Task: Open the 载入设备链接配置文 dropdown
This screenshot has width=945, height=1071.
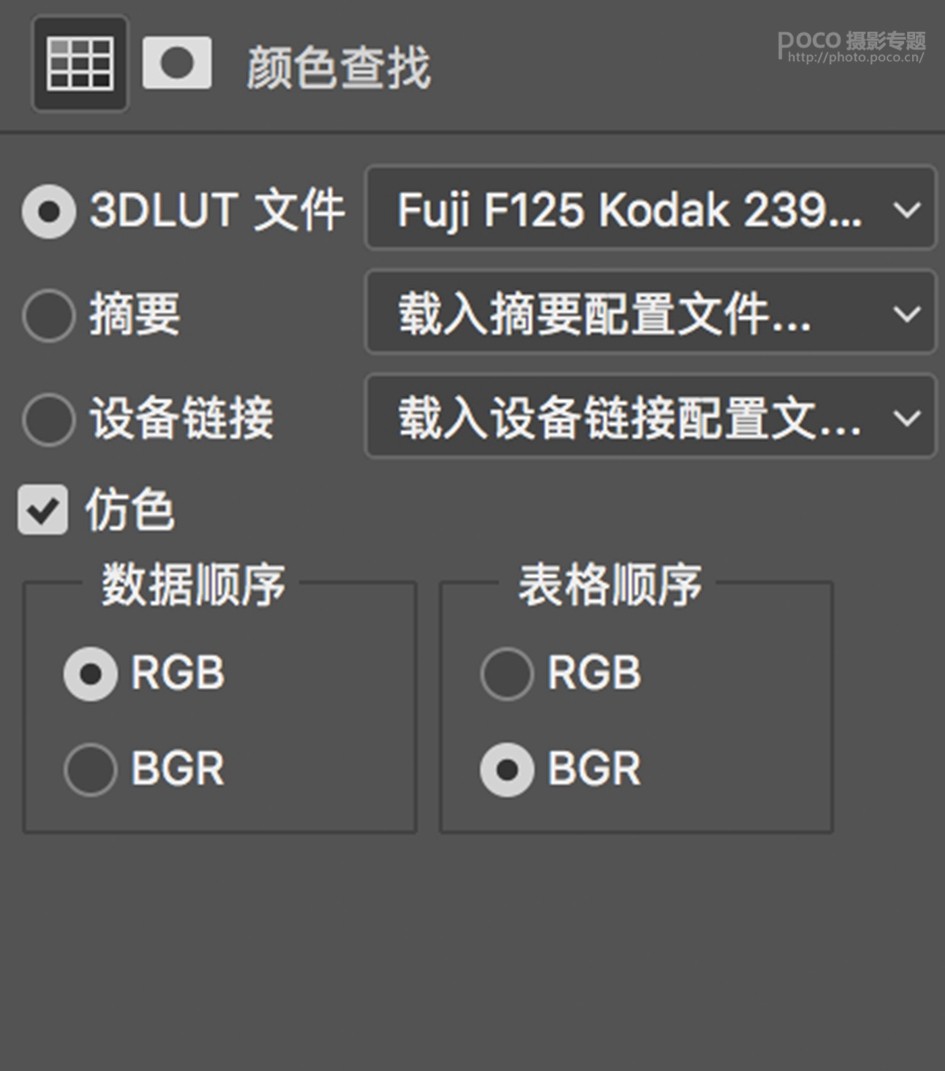Action: point(651,417)
